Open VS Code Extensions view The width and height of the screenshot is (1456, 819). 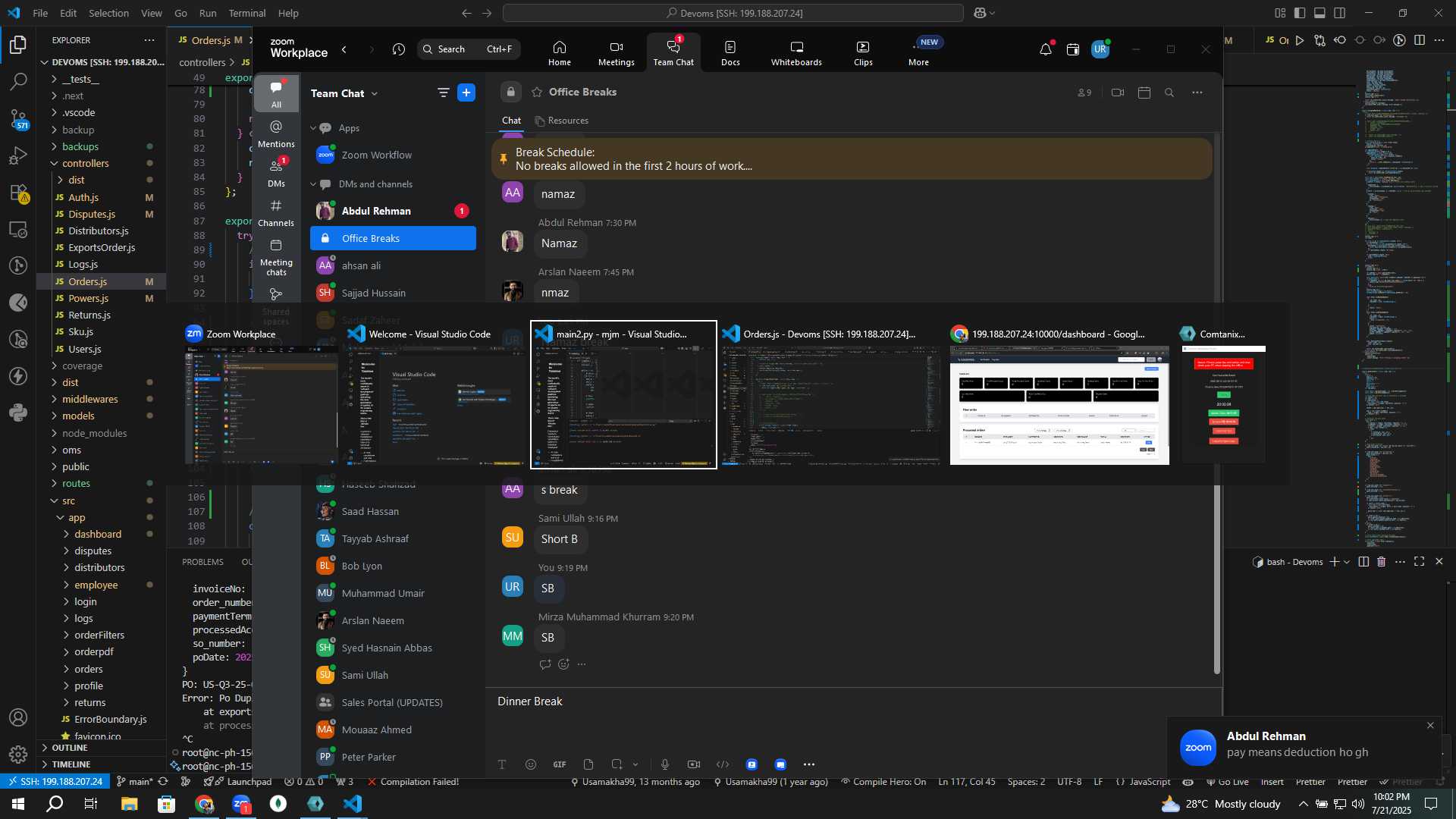pyautogui.click(x=18, y=192)
